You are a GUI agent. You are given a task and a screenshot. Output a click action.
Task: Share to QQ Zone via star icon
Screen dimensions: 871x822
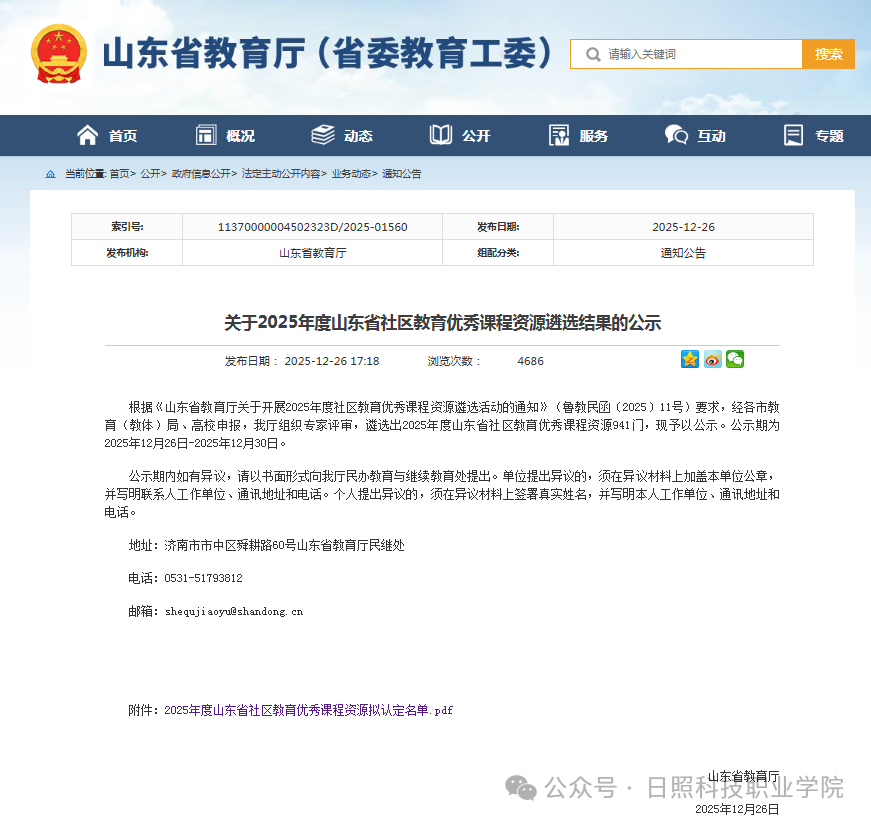click(x=689, y=359)
